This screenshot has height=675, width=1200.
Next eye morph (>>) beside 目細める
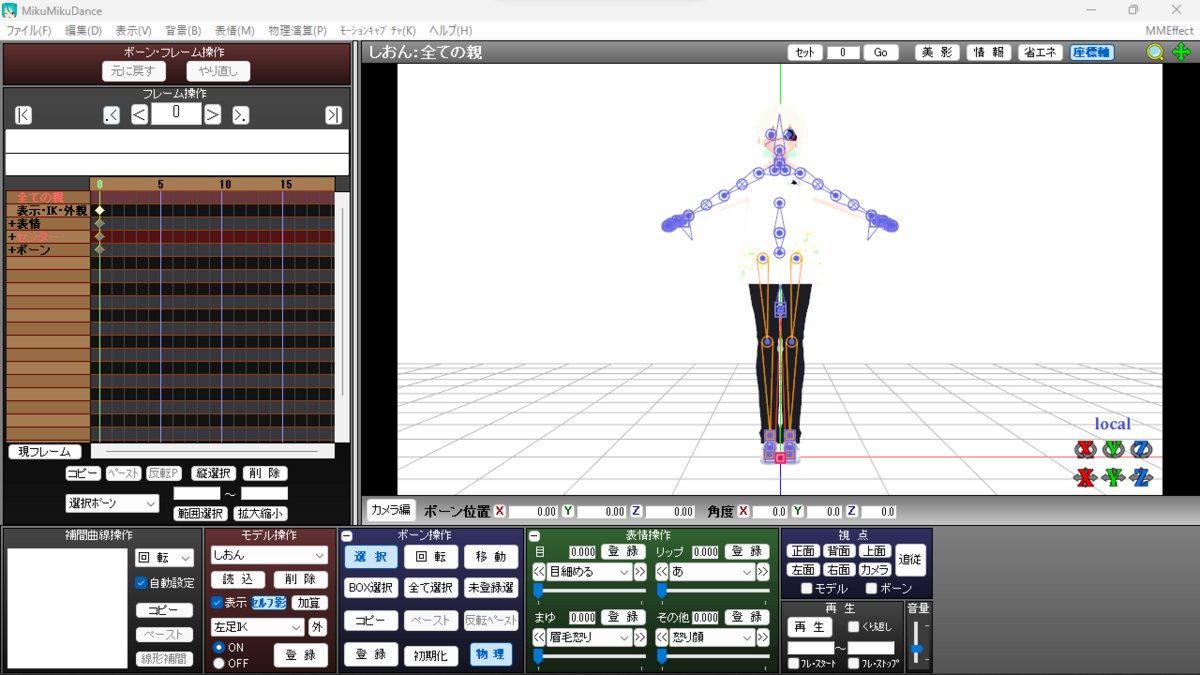[x=640, y=572]
